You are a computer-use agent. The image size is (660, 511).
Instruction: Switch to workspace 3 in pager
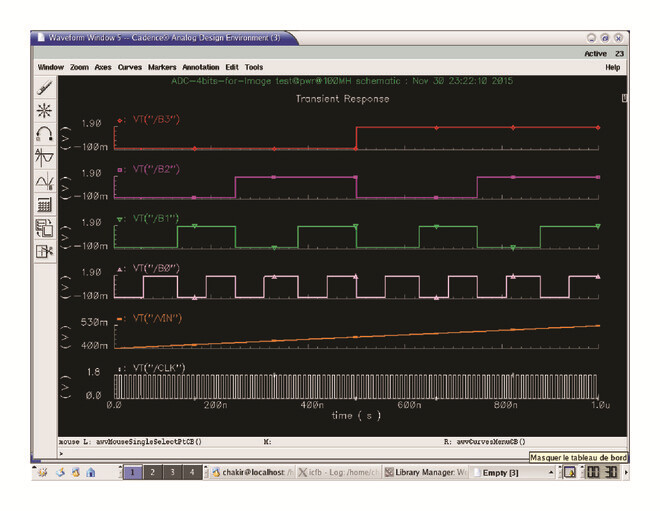point(172,472)
